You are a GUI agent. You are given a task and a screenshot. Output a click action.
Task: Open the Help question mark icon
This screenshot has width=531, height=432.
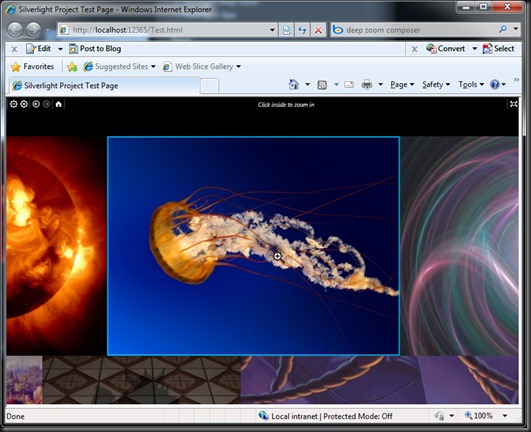click(495, 84)
